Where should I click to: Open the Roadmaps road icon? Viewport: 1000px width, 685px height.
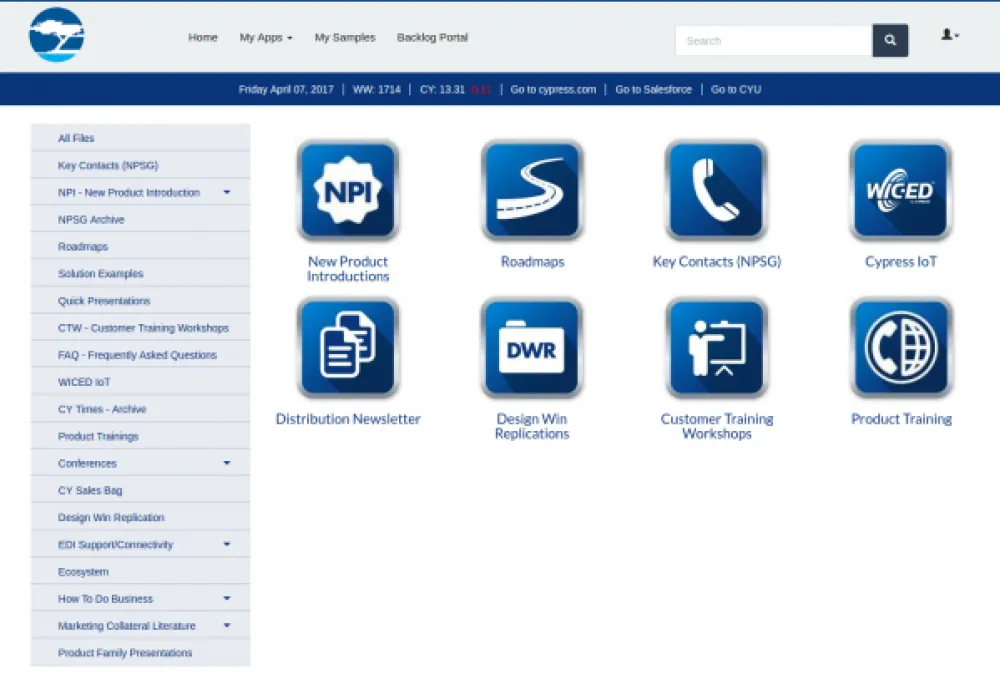(x=533, y=190)
